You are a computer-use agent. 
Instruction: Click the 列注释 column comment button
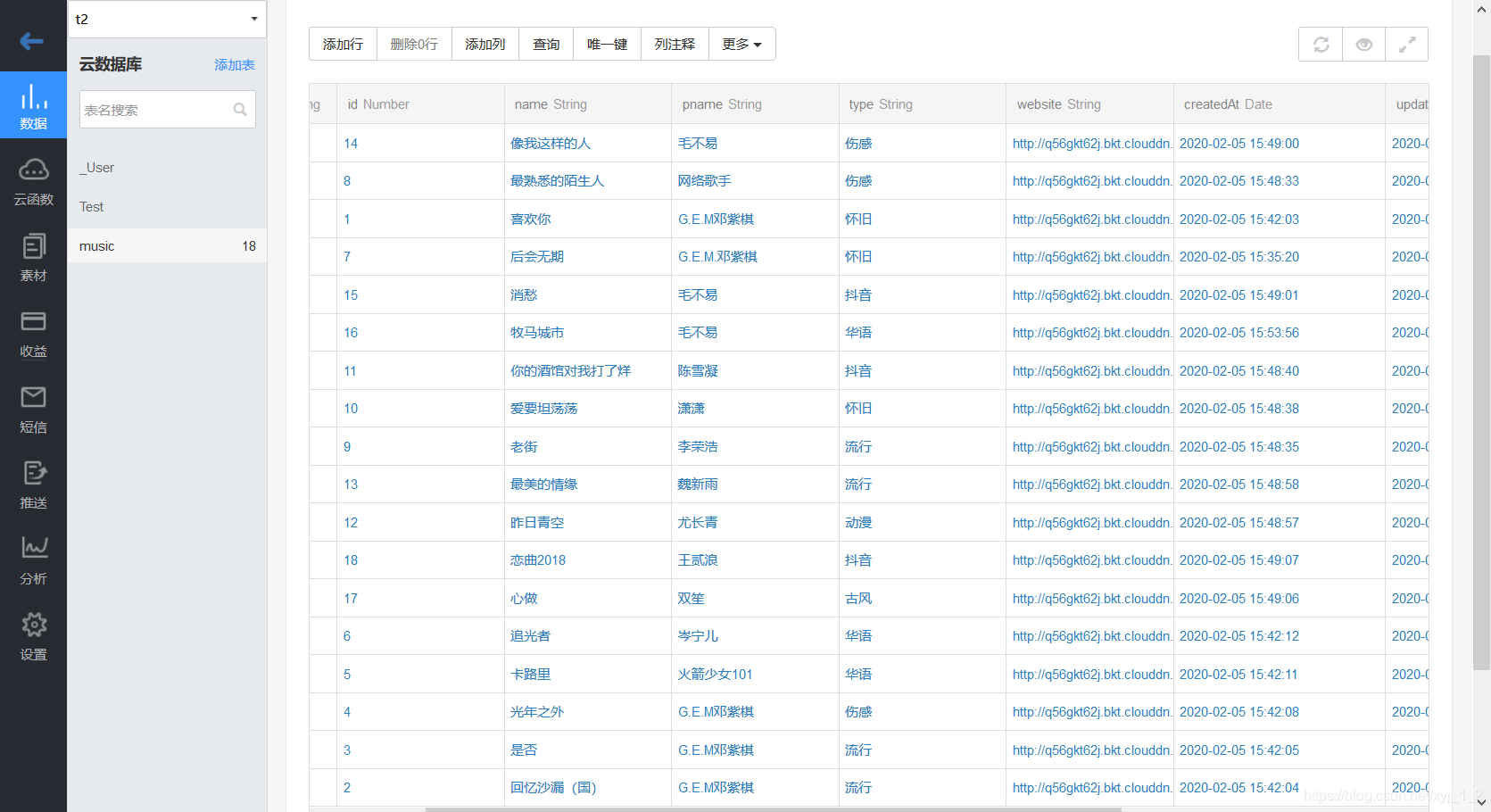click(675, 44)
